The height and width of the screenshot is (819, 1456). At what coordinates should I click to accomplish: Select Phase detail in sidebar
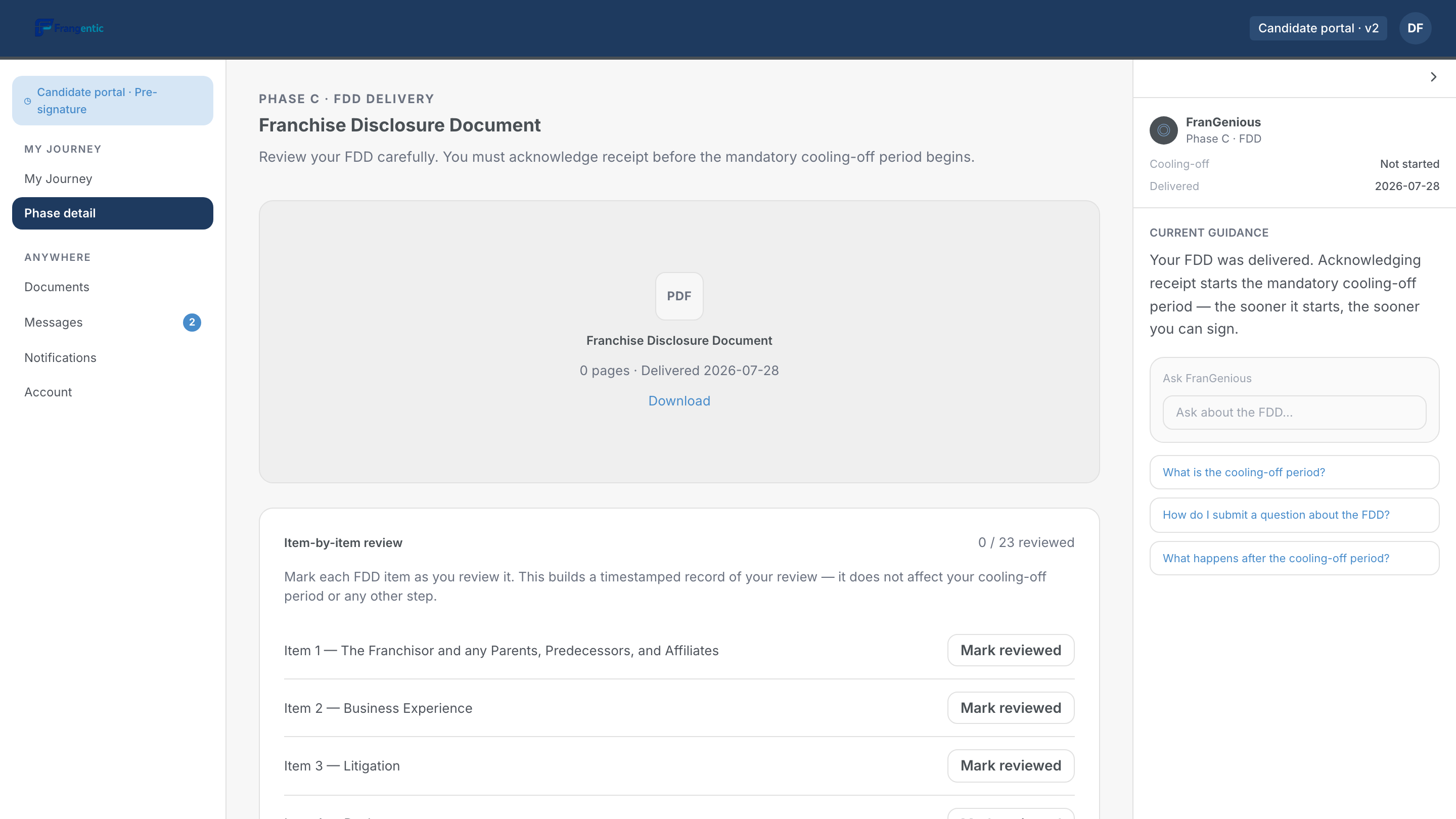point(112,213)
